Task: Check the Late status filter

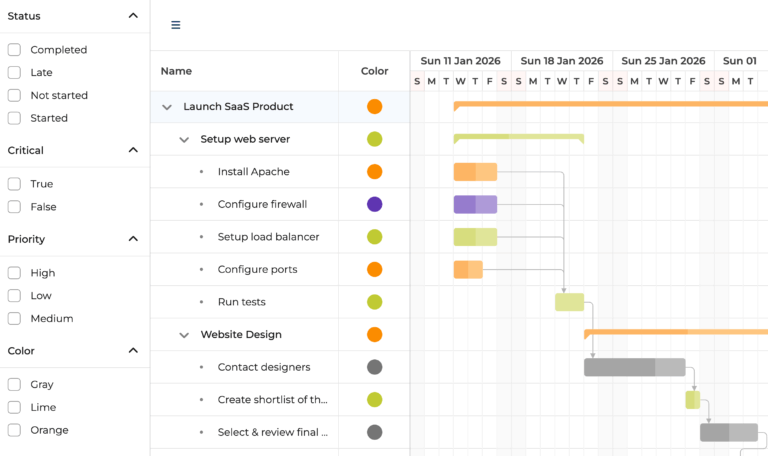Action: (x=14, y=73)
